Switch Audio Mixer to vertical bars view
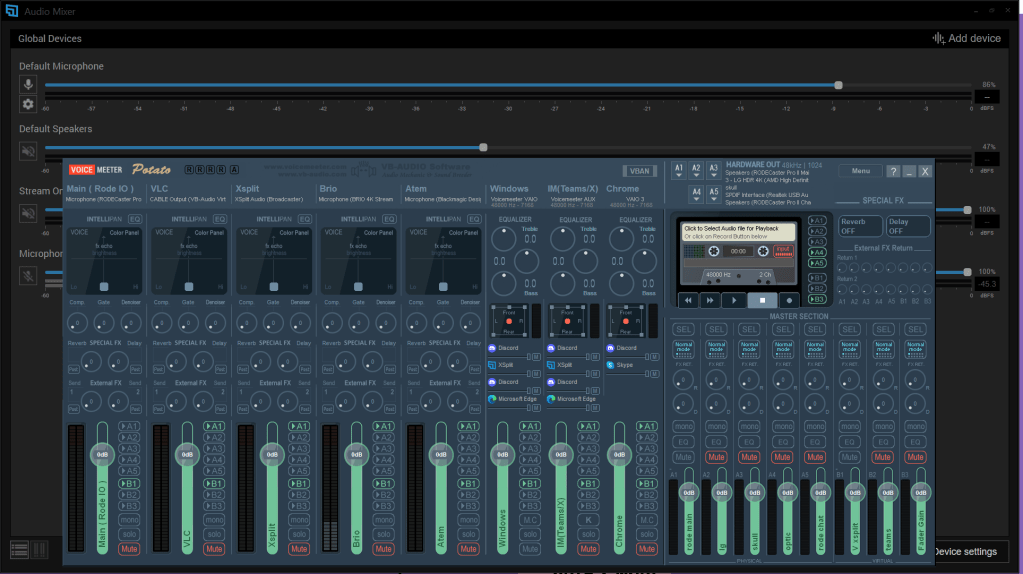Image resolution: width=1023 pixels, height=574 pixels. click(39, 550)
